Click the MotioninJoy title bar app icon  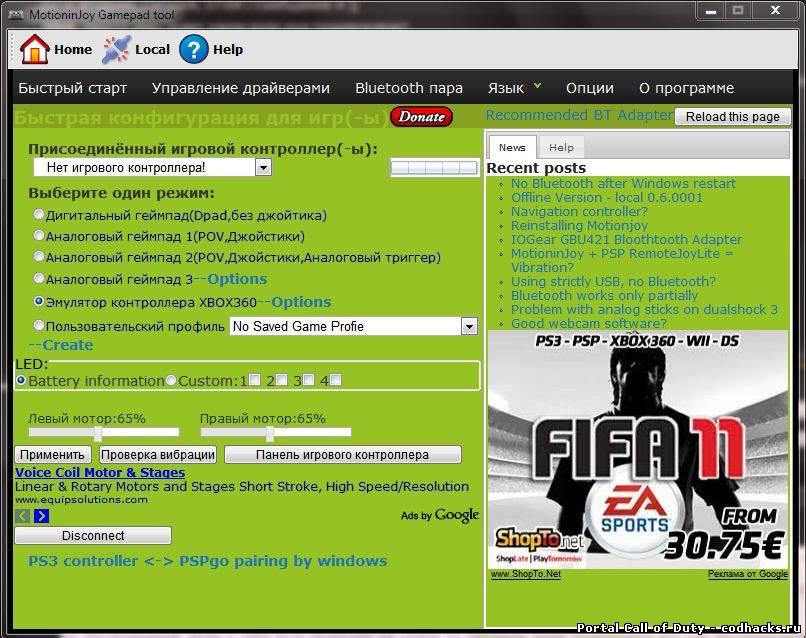[15, 14]
